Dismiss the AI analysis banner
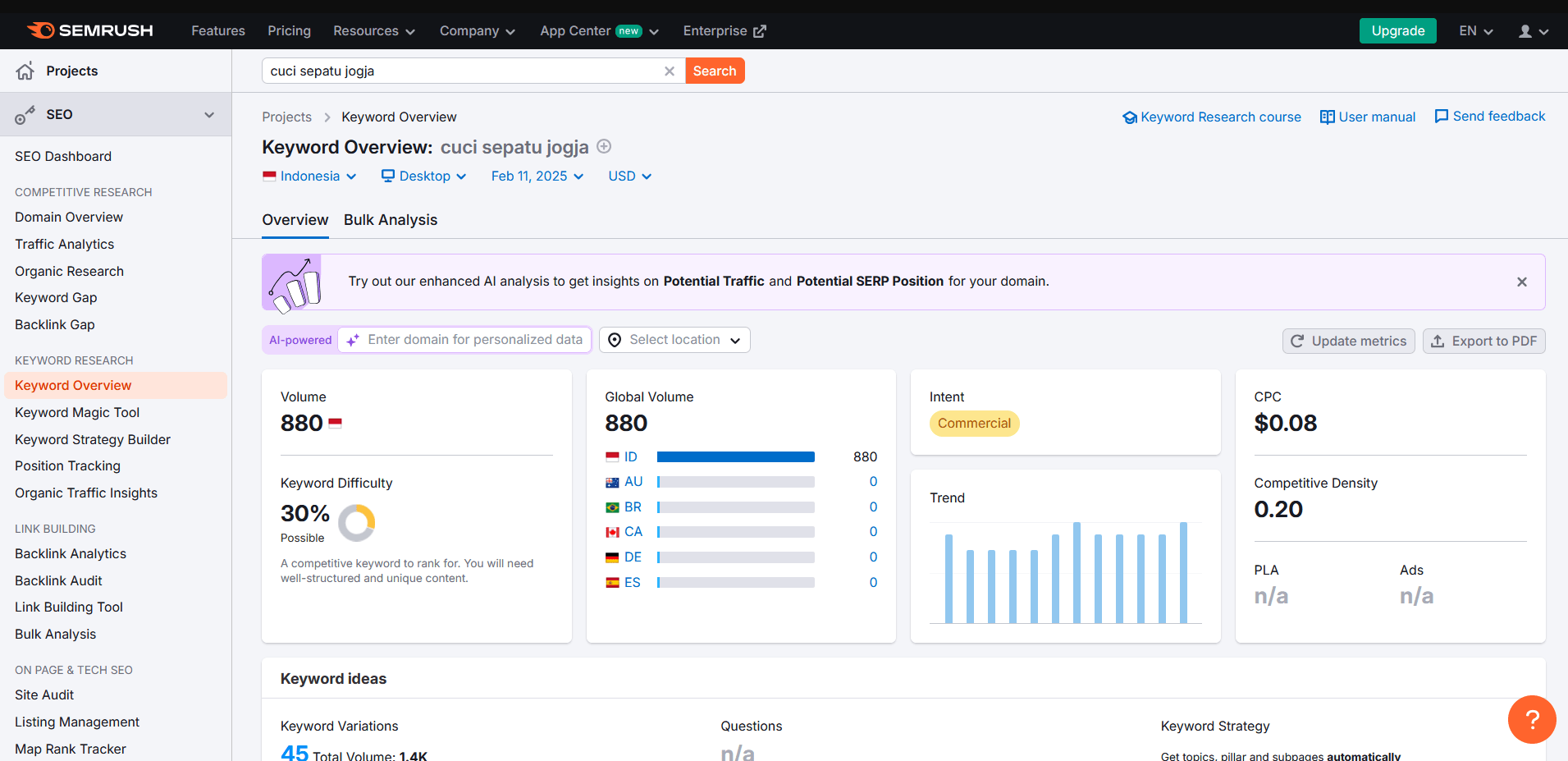 1522,282
